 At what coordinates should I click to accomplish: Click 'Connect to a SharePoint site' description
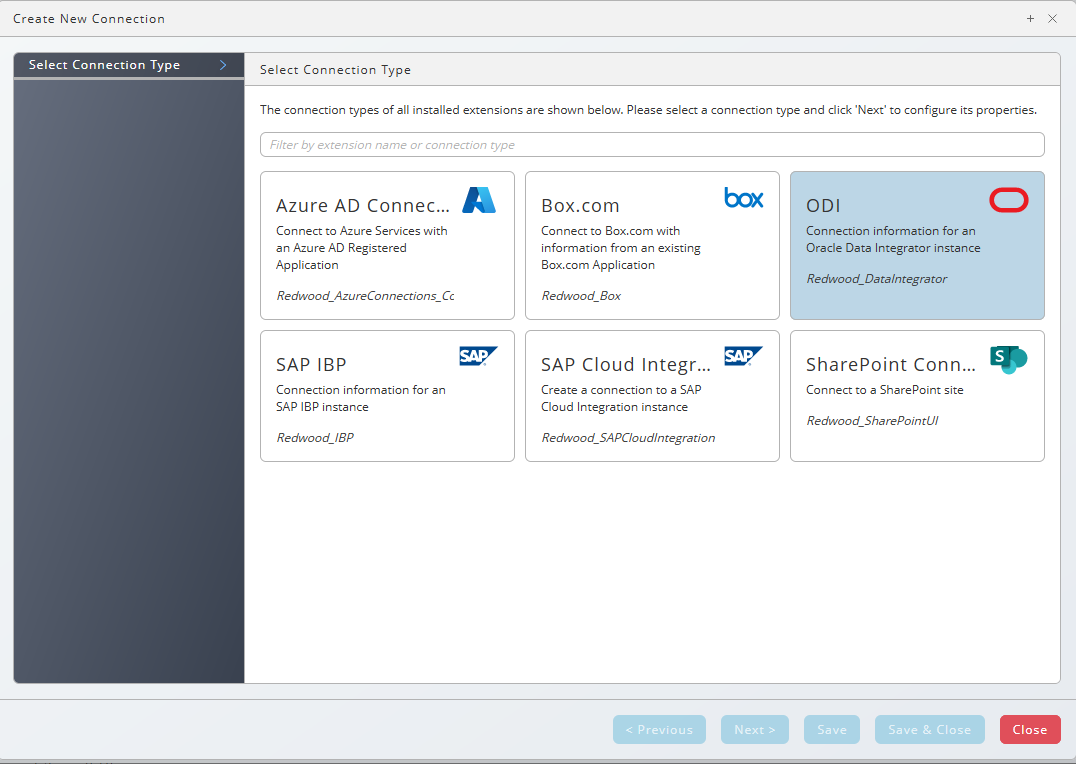click(x=885, y=390)
